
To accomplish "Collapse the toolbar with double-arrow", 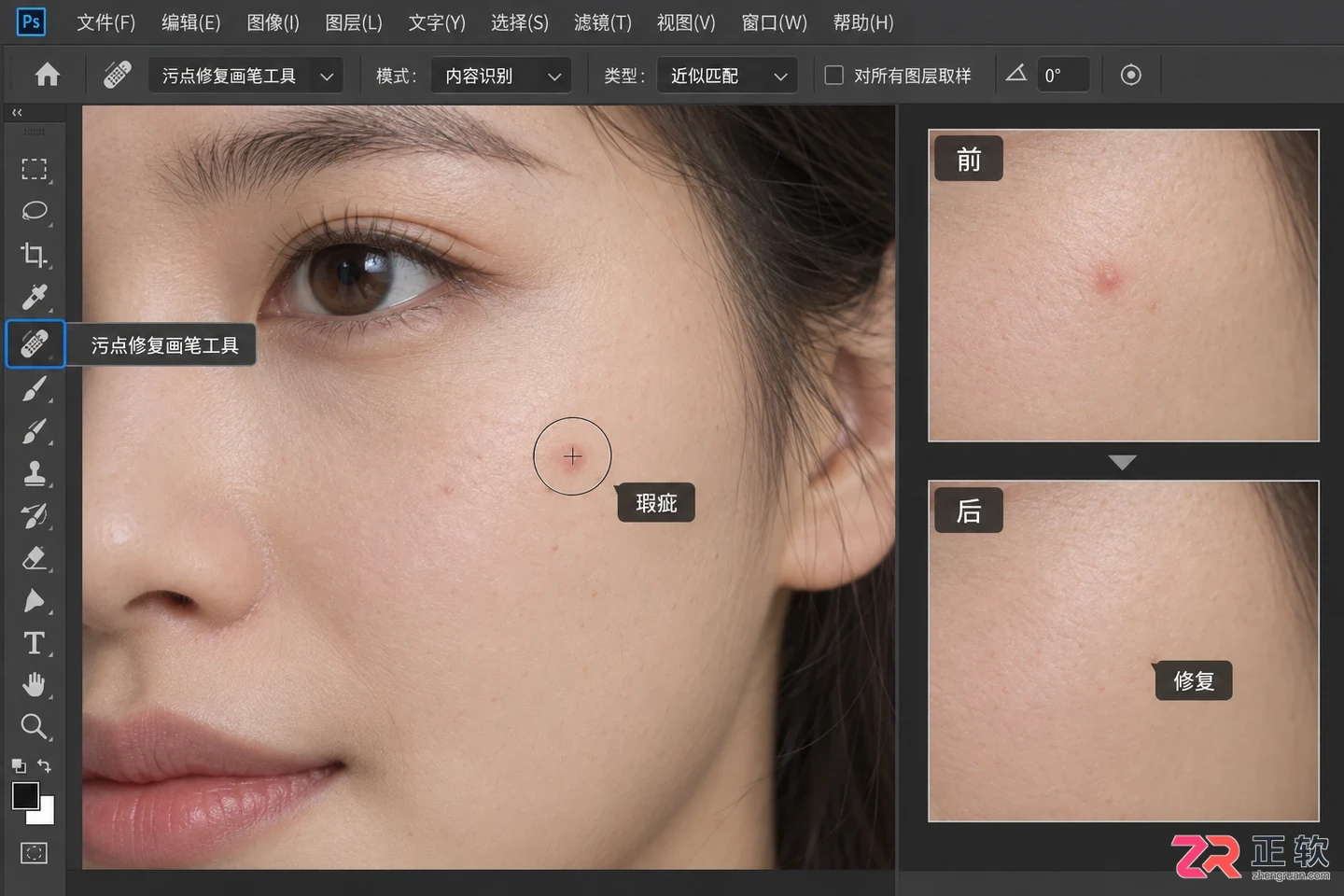I will (17, 112).
